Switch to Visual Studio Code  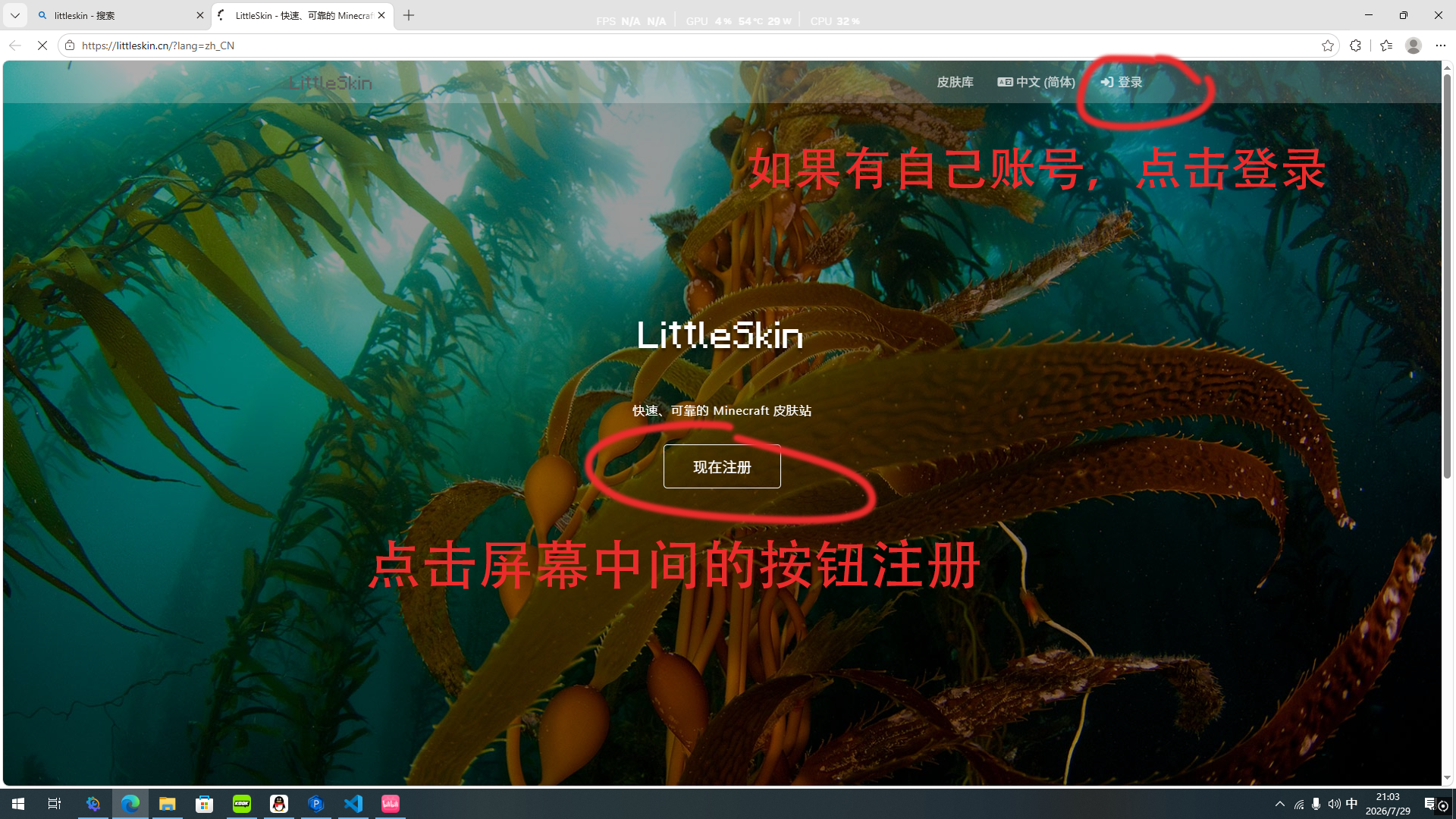click(353, 804)
